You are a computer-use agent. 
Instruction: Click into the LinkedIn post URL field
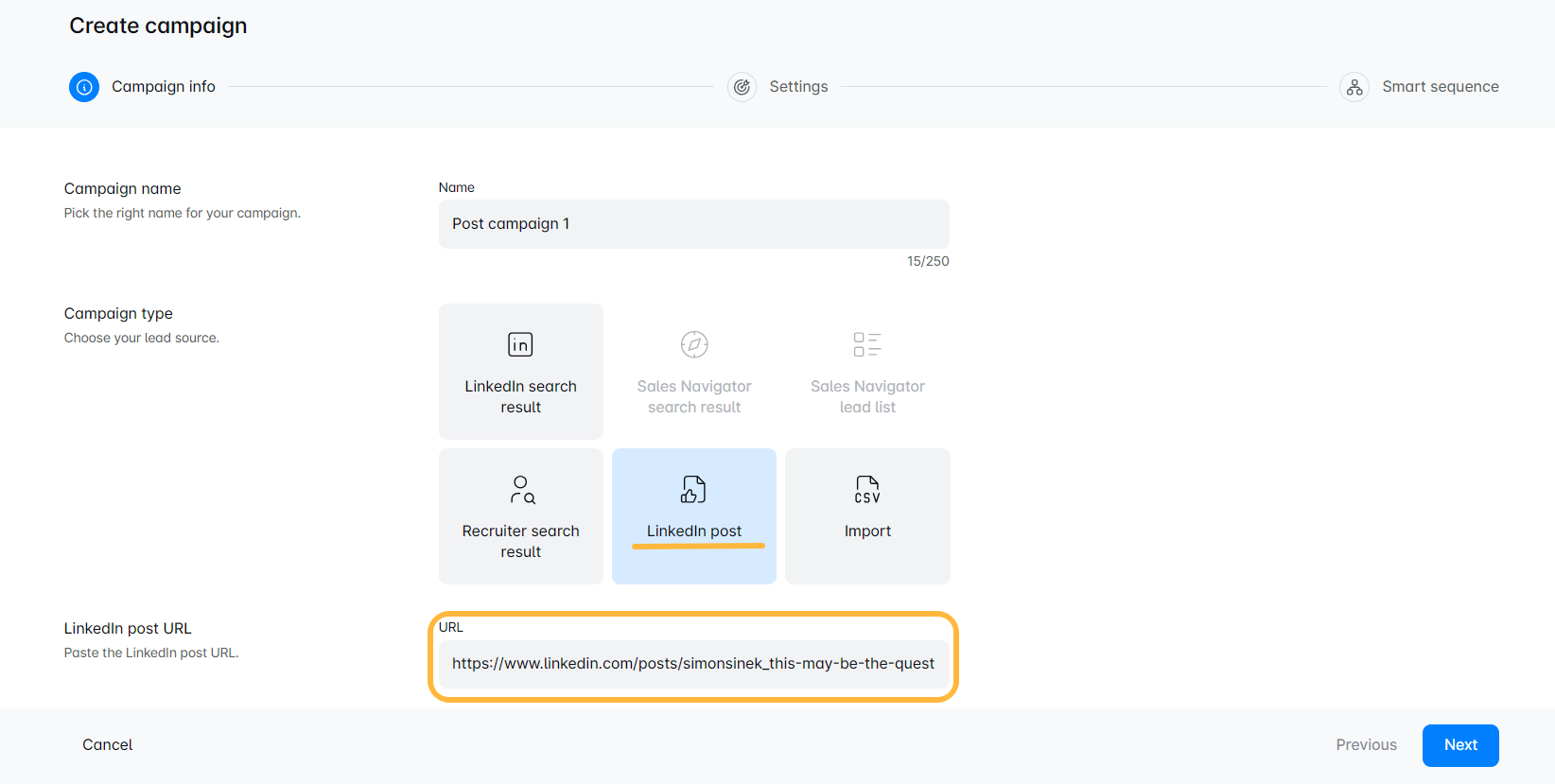point(693,664)
